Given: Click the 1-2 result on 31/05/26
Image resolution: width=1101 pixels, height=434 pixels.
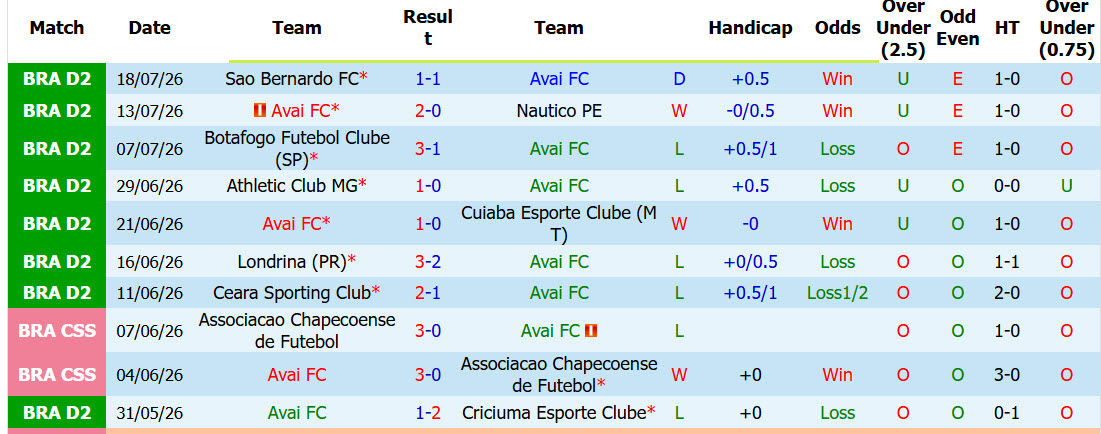Looking at the screenshot, I should coord(428,413).
